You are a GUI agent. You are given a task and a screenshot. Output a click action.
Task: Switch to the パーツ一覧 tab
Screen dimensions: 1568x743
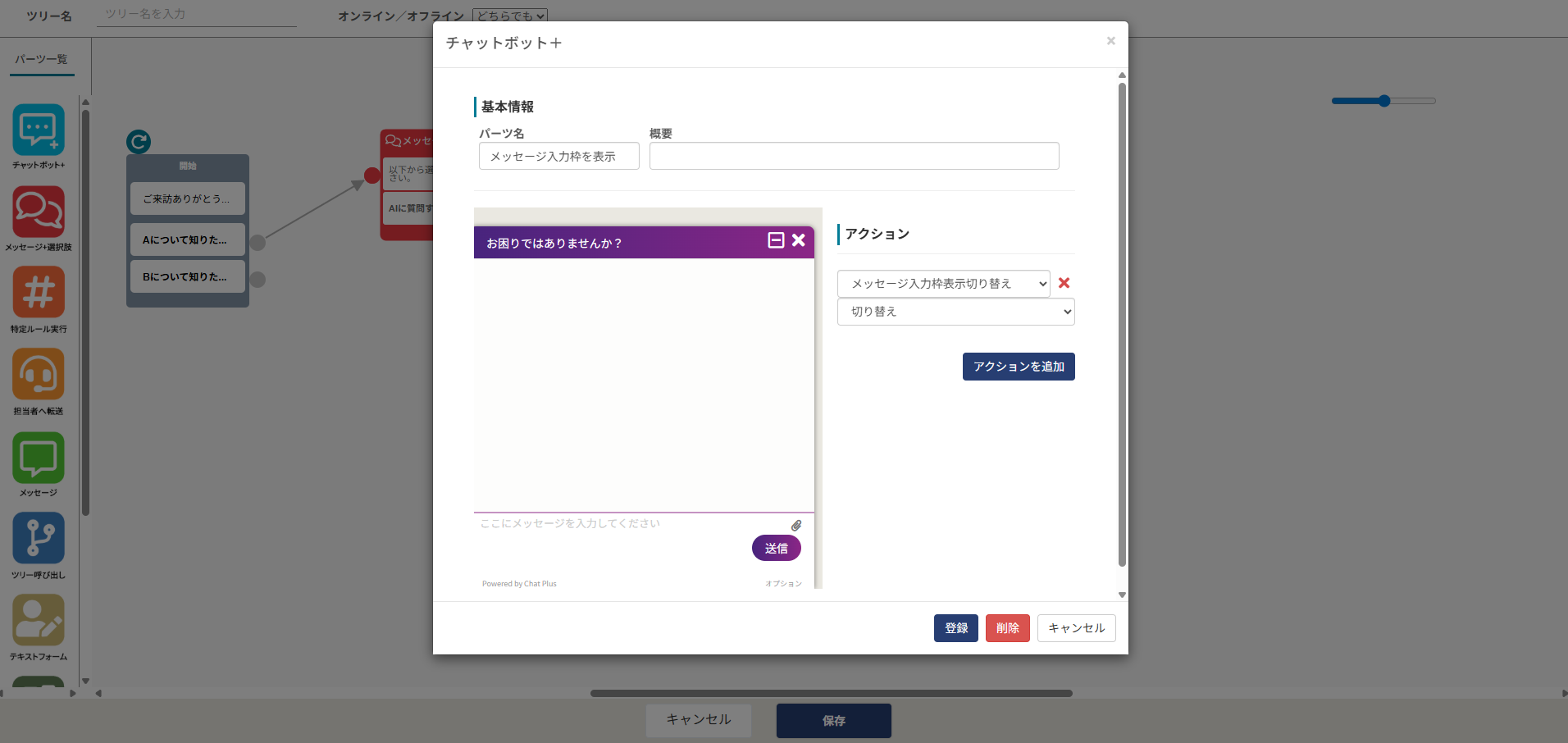coord(41,59)
